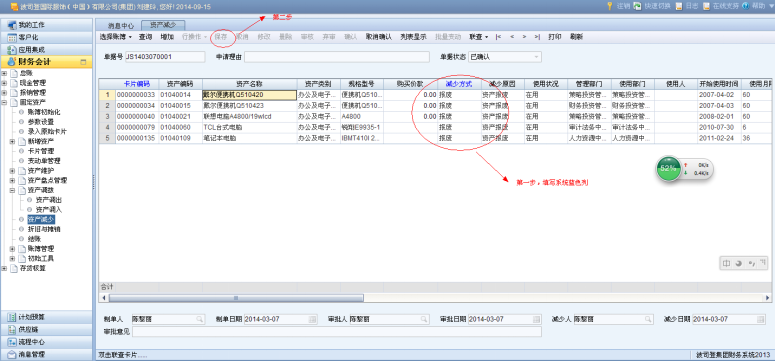
Task: Click the 卡片编码 column header
Action: (x=137, y=84)
